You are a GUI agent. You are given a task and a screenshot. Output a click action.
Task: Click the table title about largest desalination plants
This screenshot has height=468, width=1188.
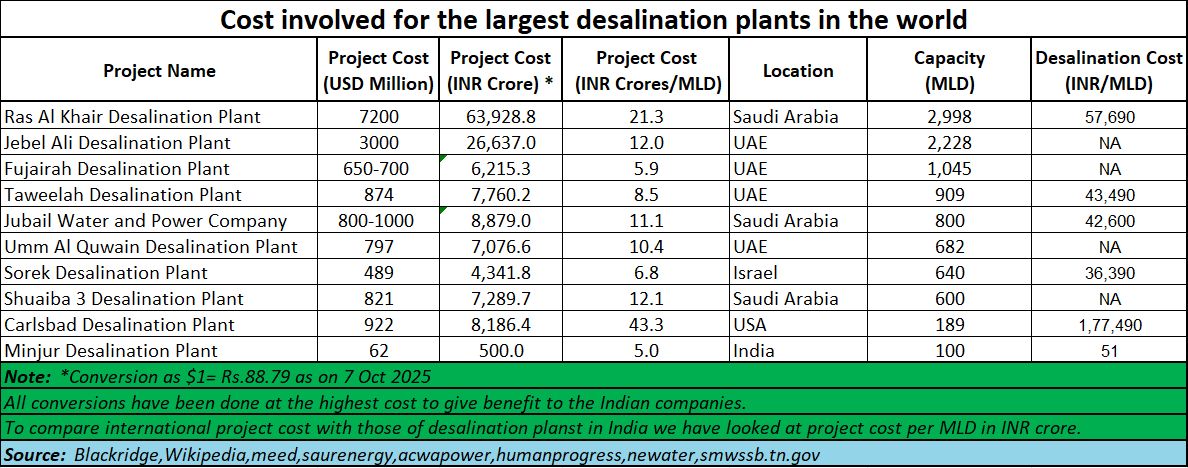594,20
